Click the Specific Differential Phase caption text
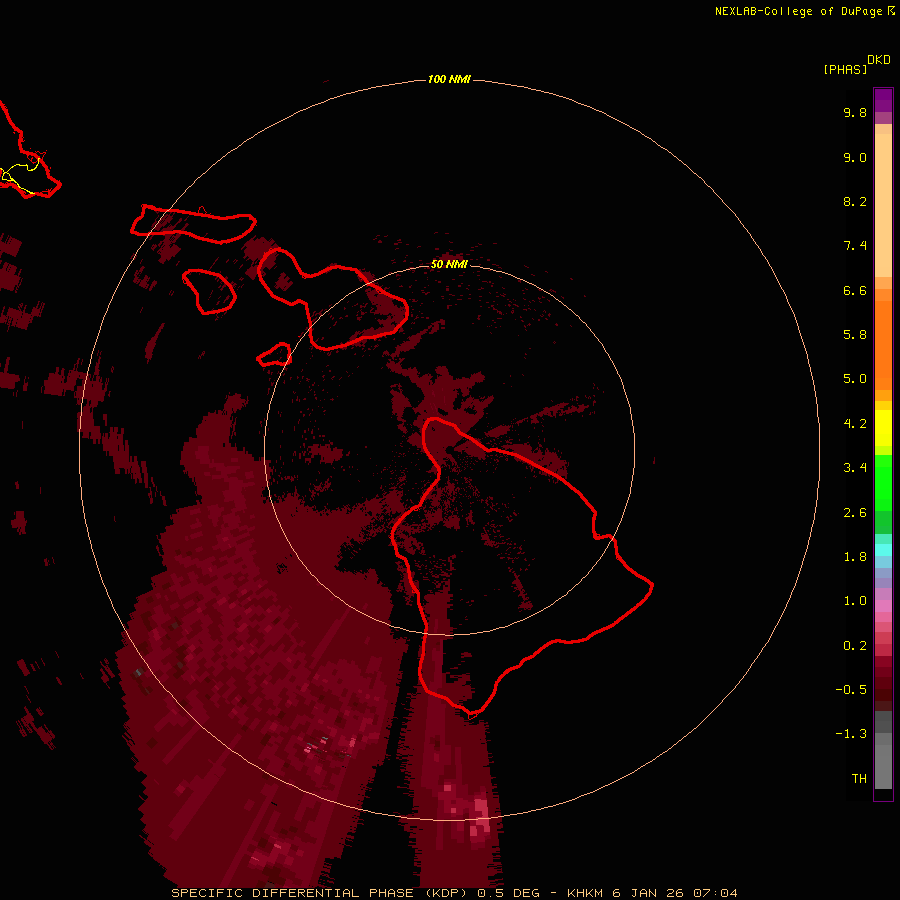900x900 pixels. (x=454, y=893)
